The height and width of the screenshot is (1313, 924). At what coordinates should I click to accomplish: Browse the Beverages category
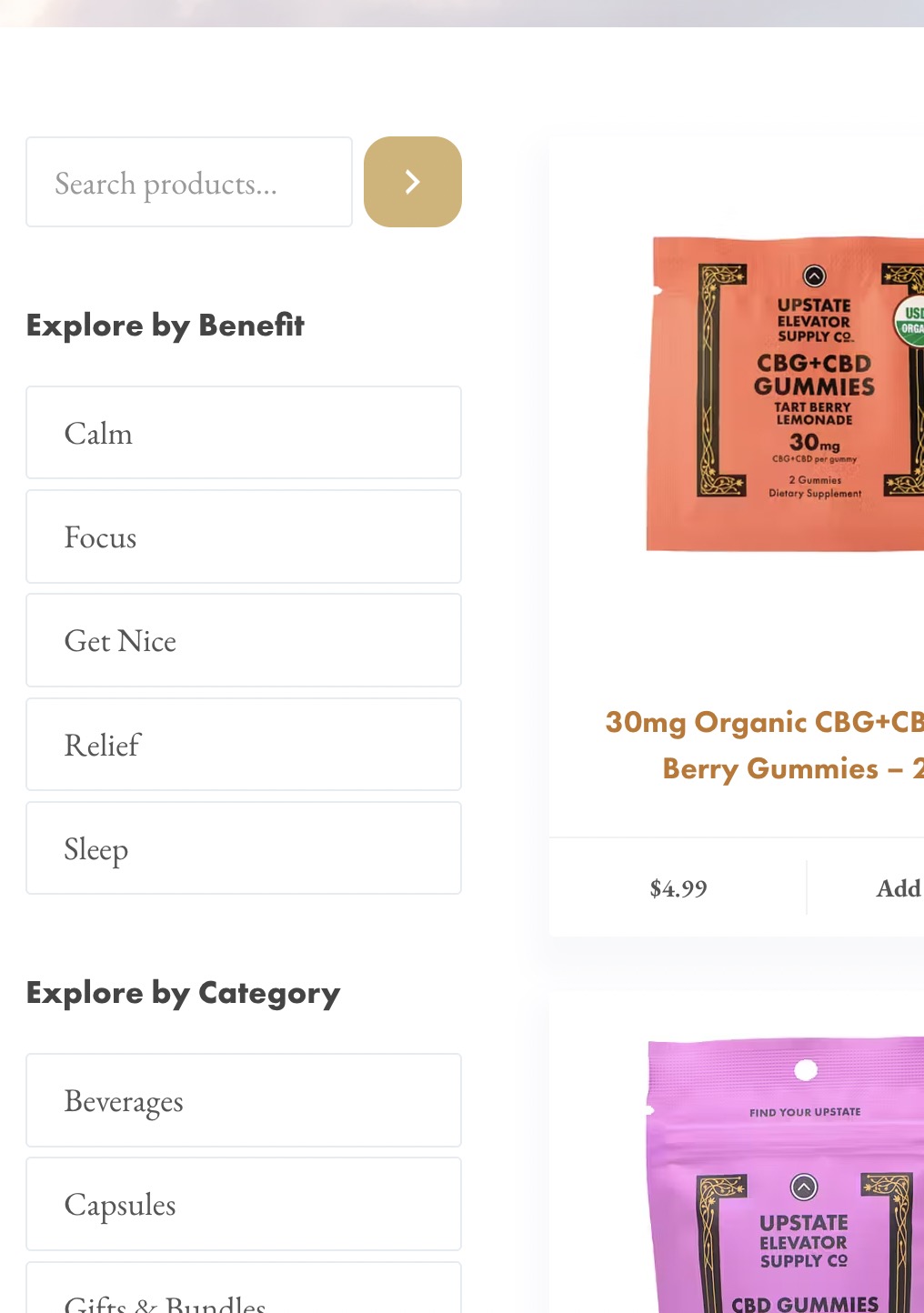click(244, 1100)
